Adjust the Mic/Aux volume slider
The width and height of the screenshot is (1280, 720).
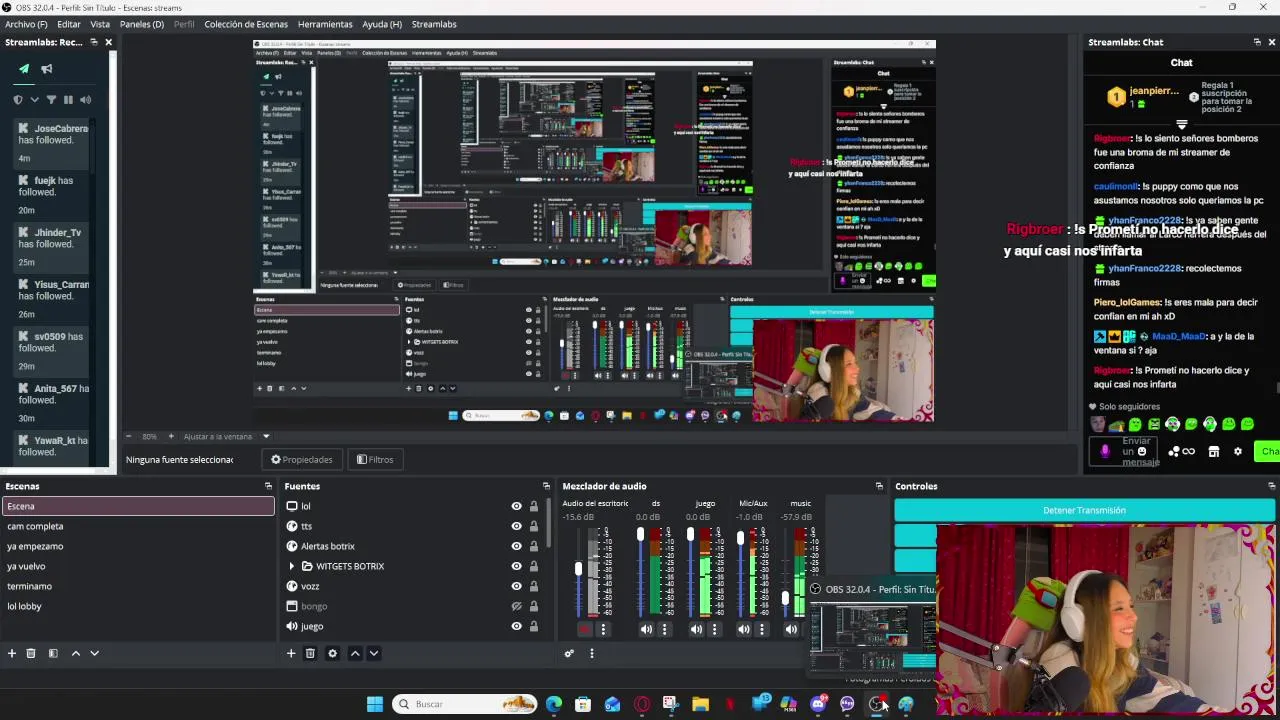pos(740,536)
